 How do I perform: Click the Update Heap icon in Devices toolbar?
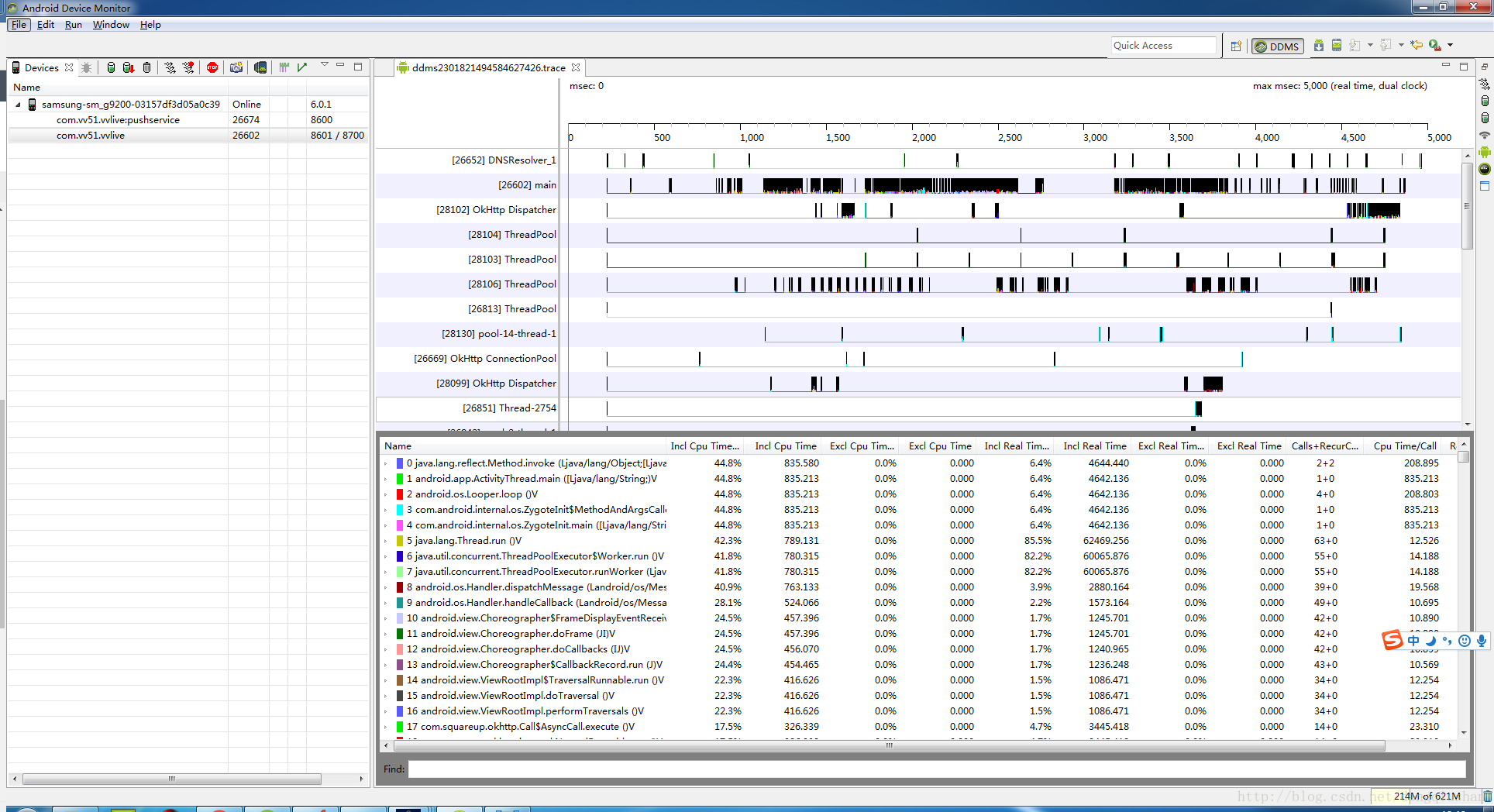click(111, 67)
